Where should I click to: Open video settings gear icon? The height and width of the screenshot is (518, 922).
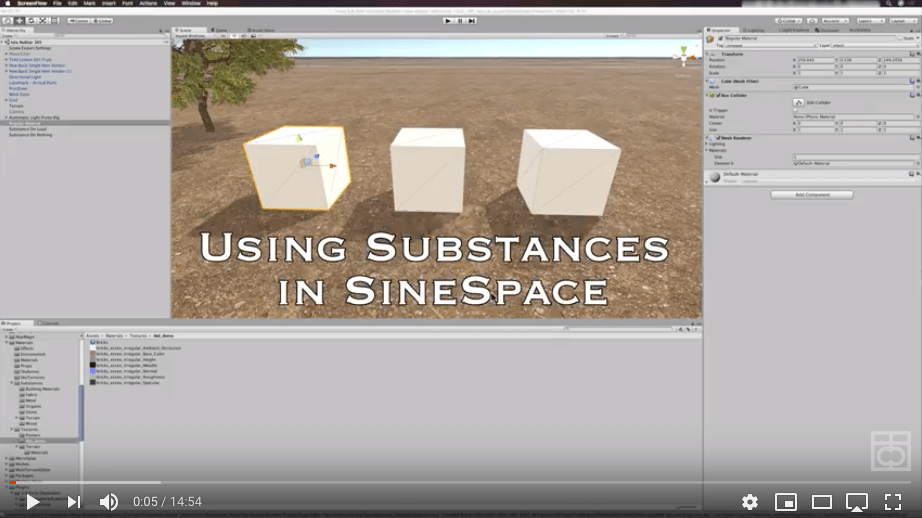[750, 502]
